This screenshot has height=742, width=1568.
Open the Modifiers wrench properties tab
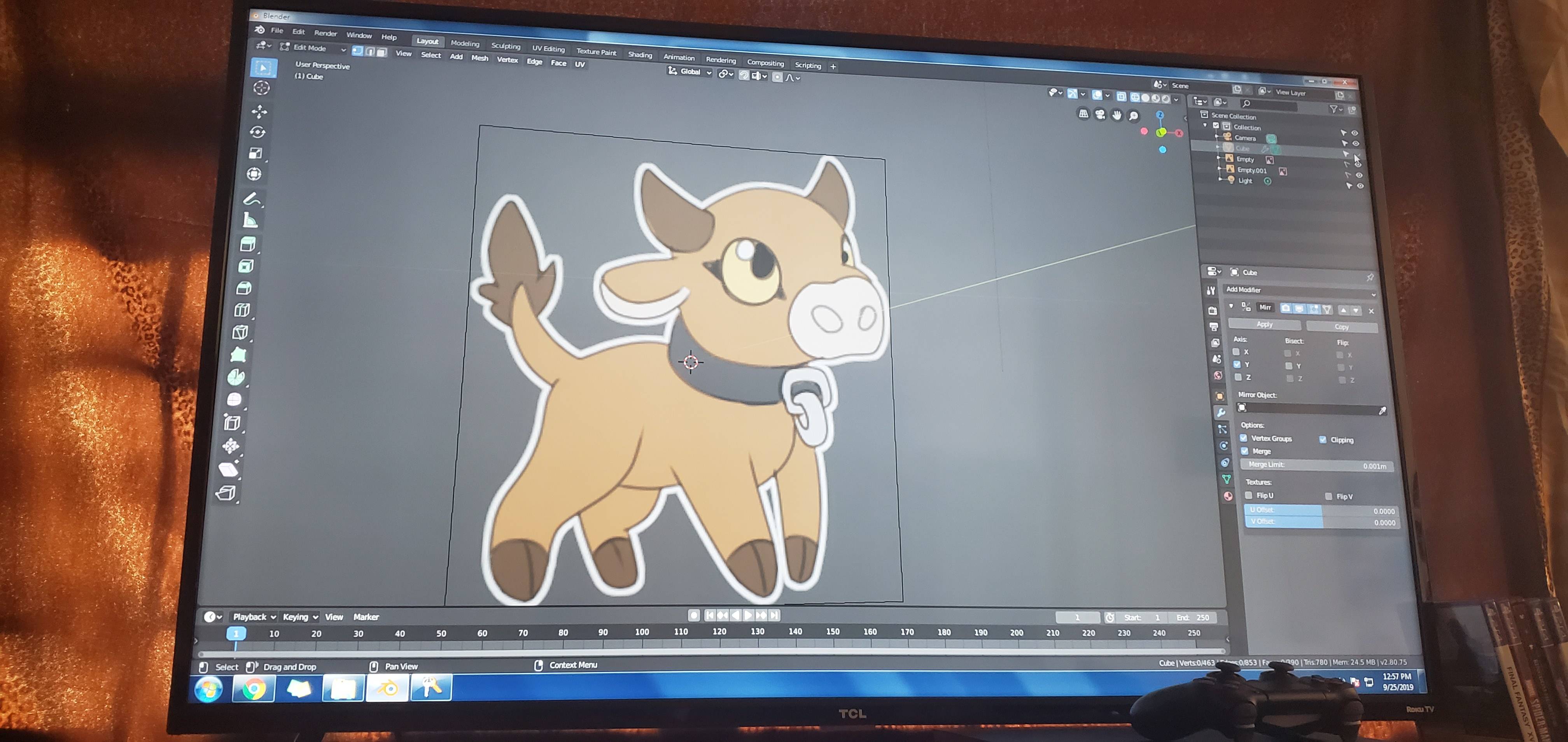click(x=1220, y=413)
